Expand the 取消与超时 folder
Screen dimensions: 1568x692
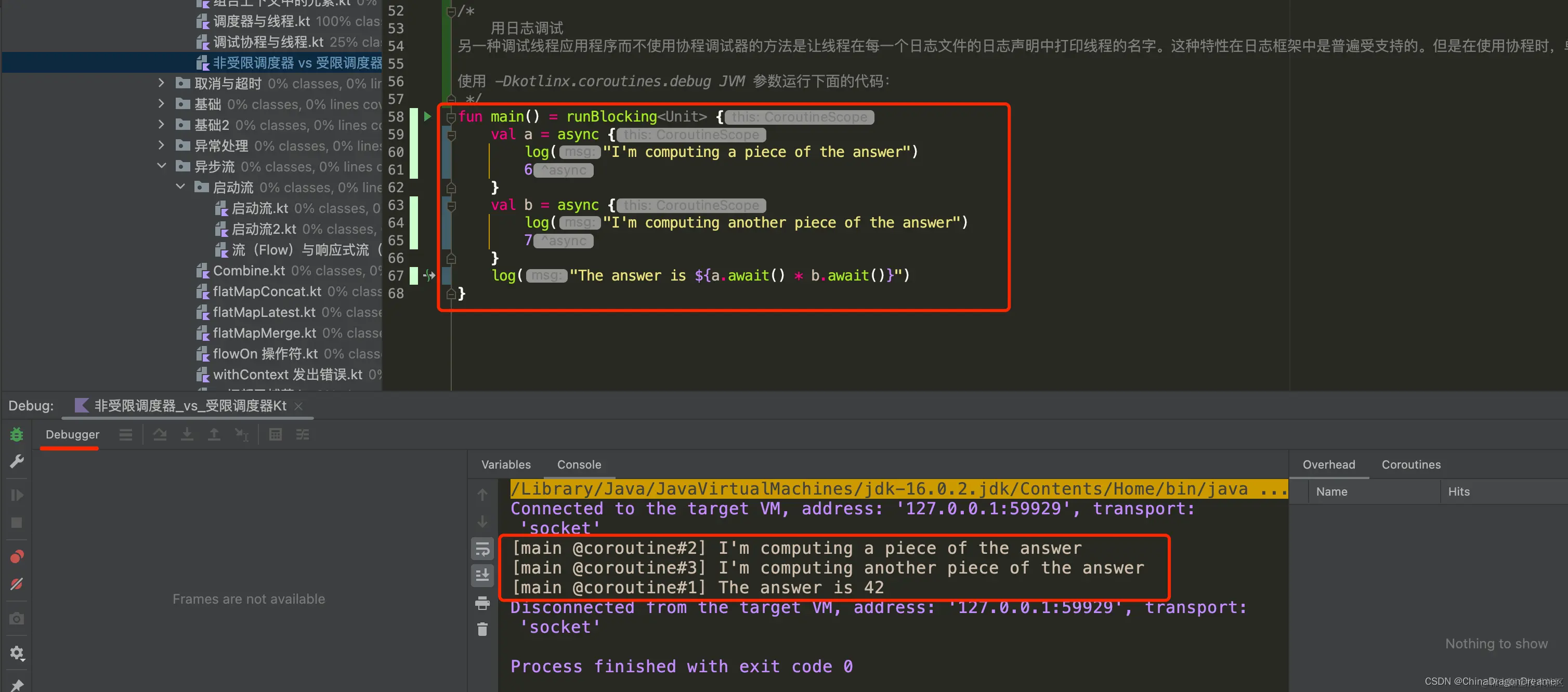161,83
